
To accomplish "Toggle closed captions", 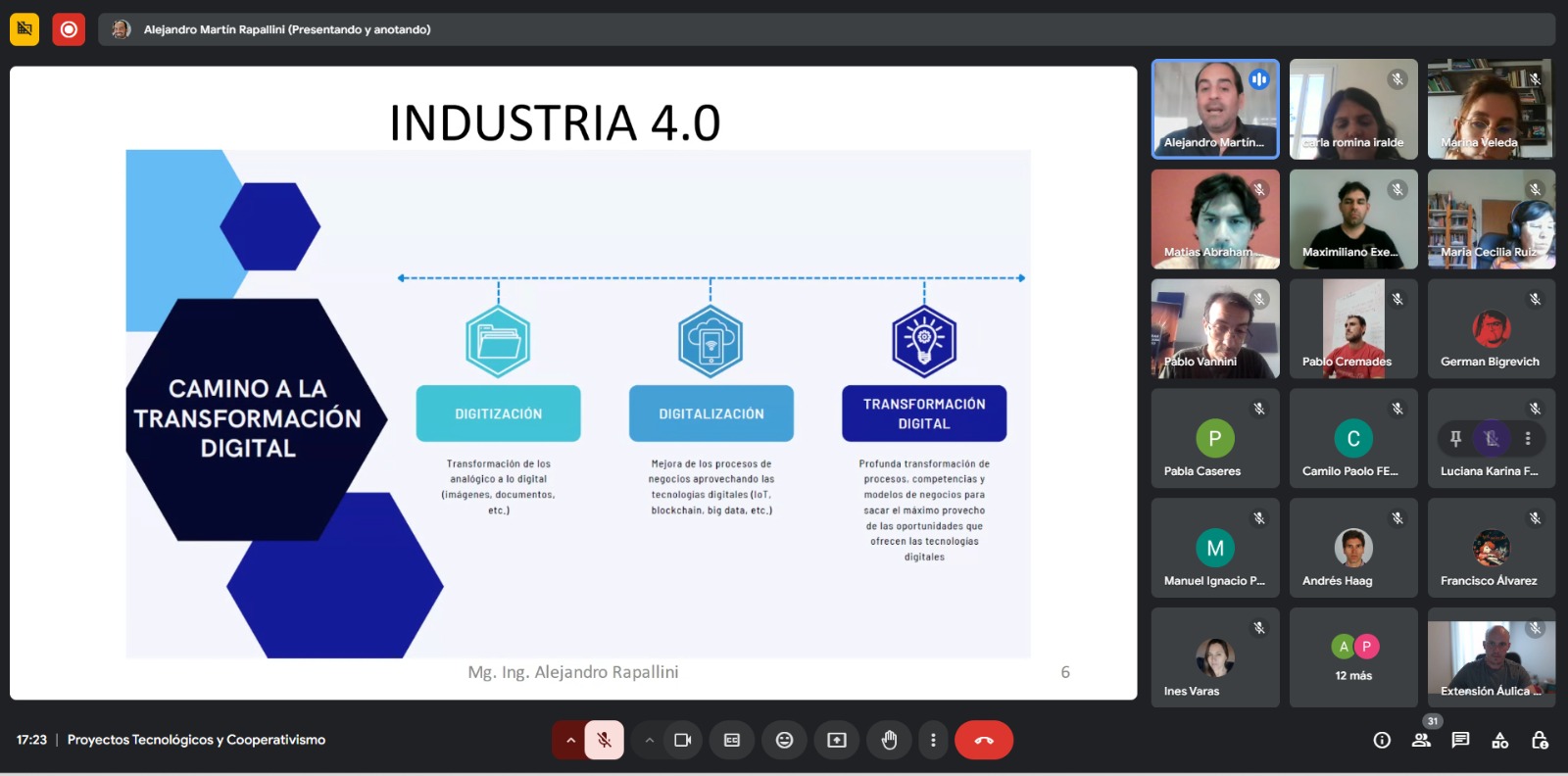I will point(732,740).
